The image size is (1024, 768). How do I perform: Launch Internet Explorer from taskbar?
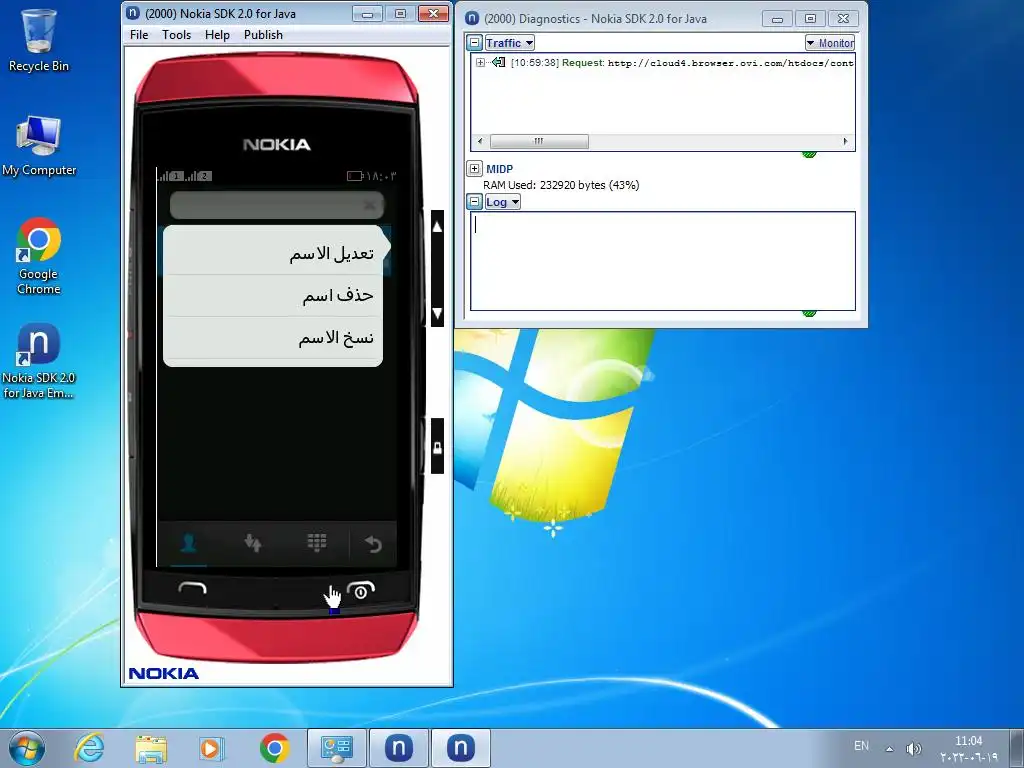(89, 748)
